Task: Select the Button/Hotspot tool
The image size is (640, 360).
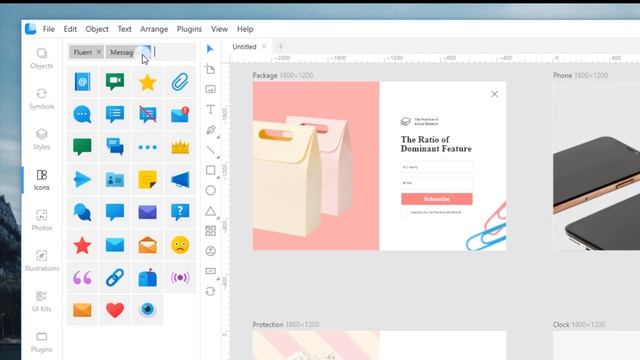Action: 210,271
